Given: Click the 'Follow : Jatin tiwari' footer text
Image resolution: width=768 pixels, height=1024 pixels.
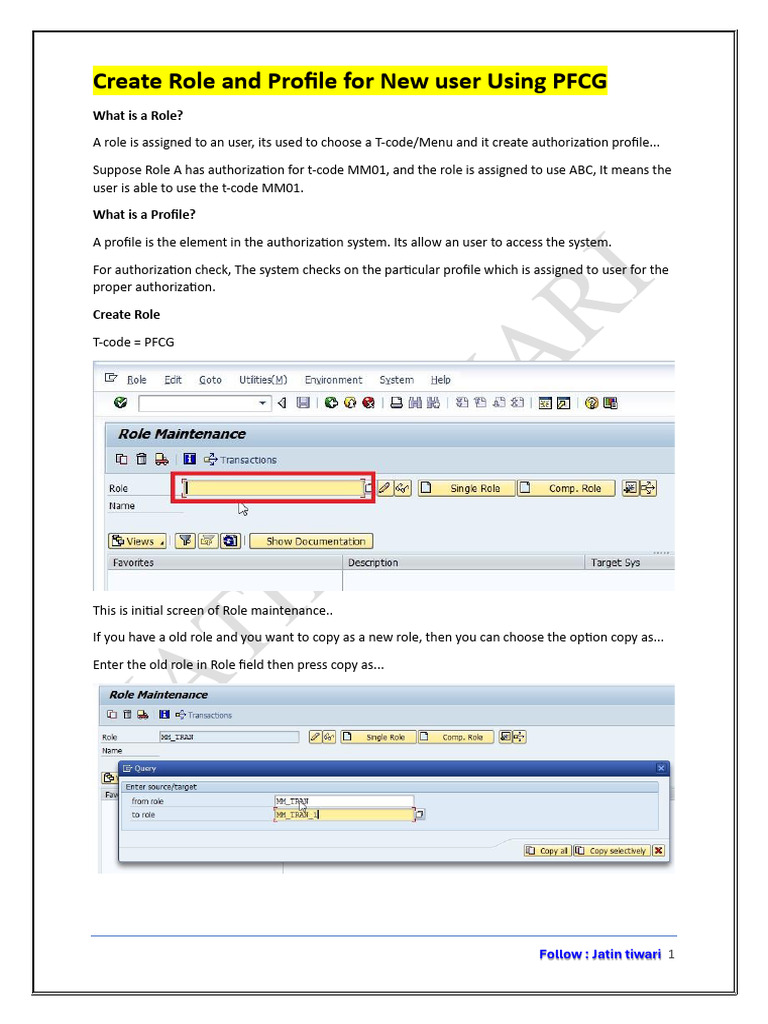Looking at the screenshot, I should [x=600, y=954].
